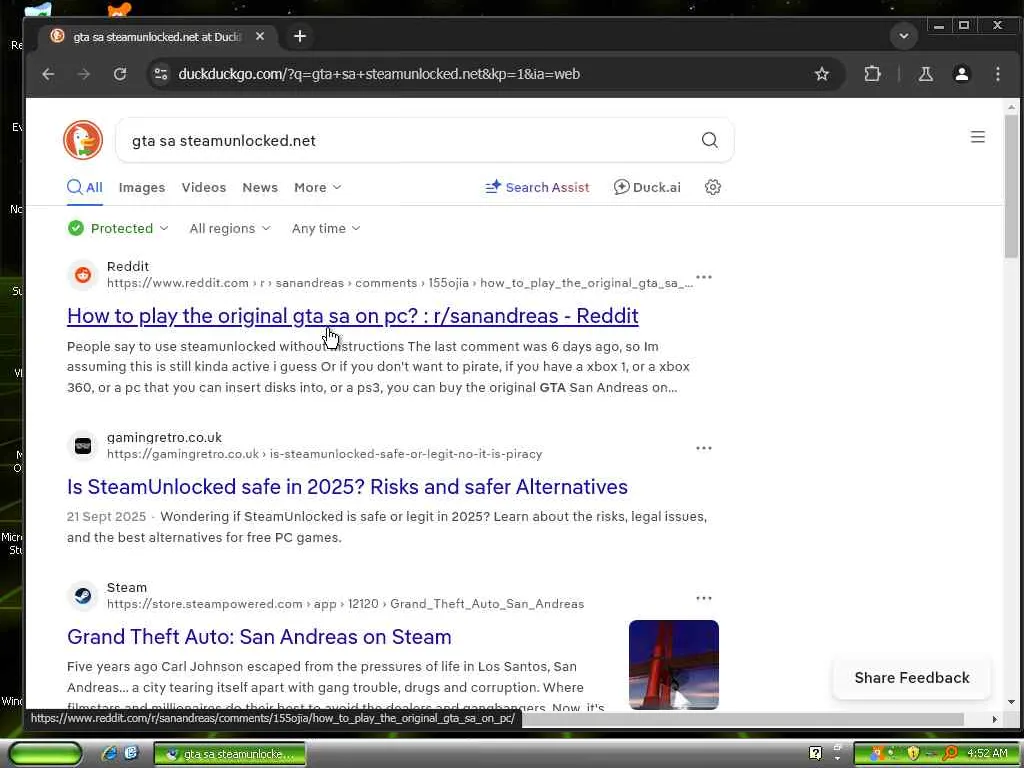The image size is (1024, 768).
Task: Click the address bar URL
Action: [x=379, y=74]
